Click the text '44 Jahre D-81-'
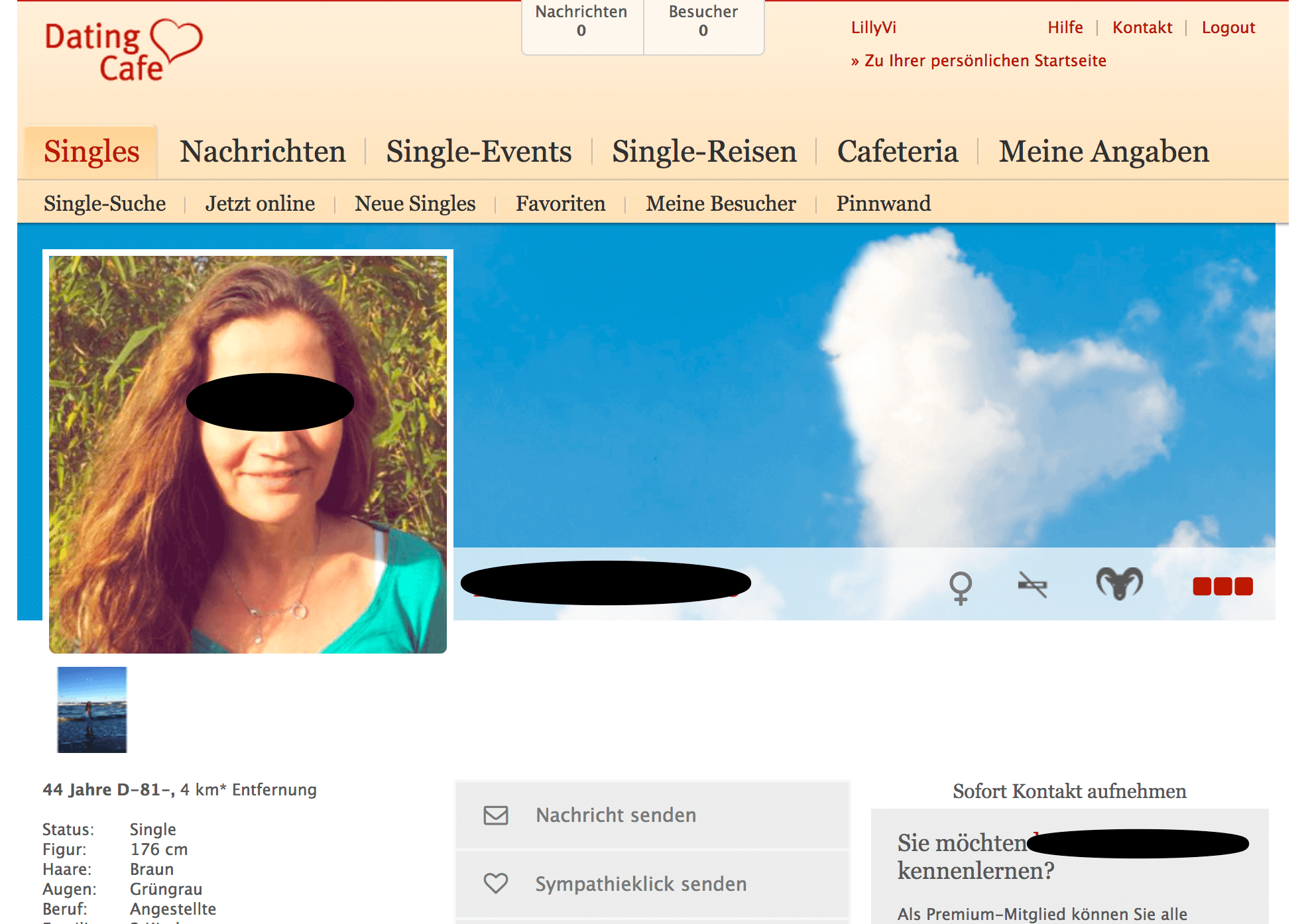The height and width of the screenshot is (924, 1306). pos(107,790)
